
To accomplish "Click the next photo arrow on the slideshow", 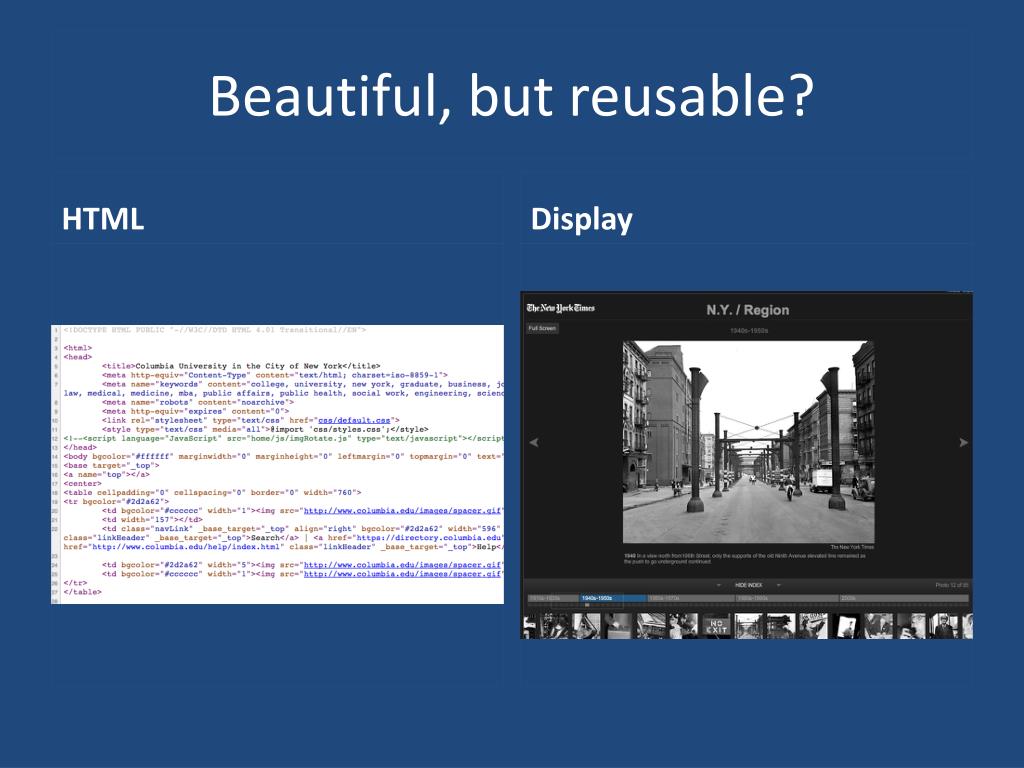I will pos(963,442).
